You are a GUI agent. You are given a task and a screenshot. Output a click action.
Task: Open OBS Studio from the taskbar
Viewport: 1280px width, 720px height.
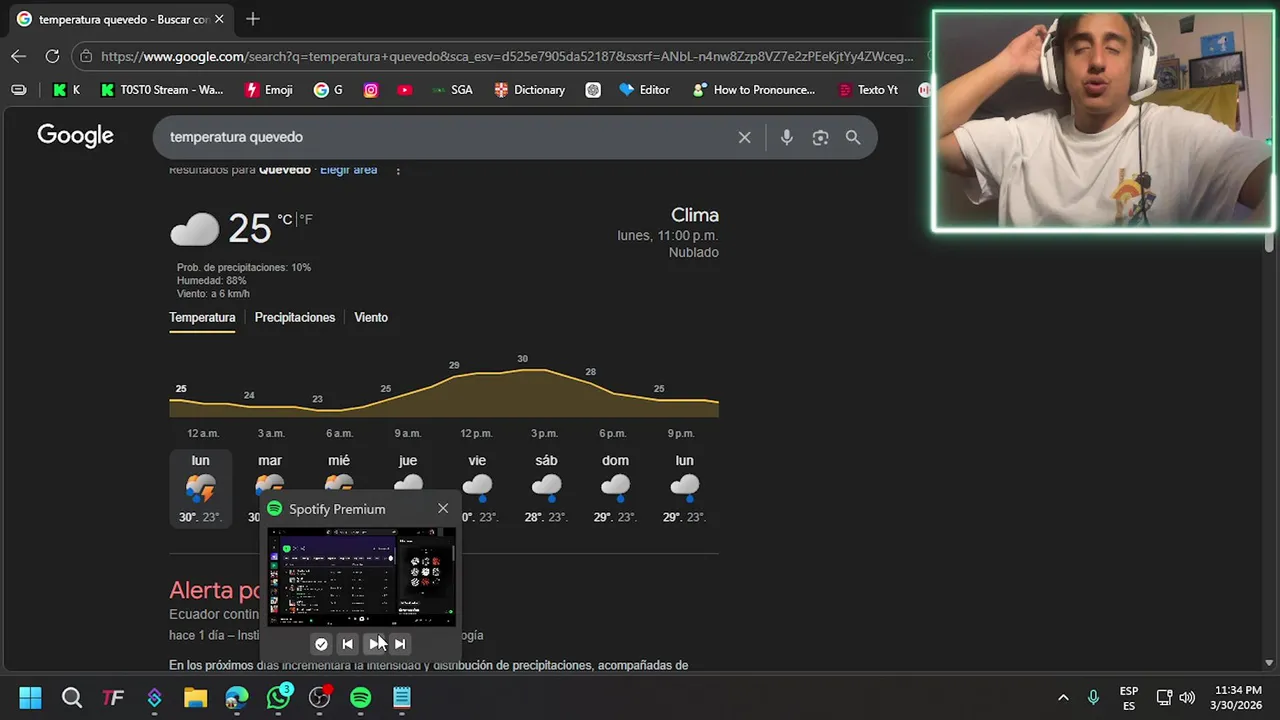tap(320, 698)
